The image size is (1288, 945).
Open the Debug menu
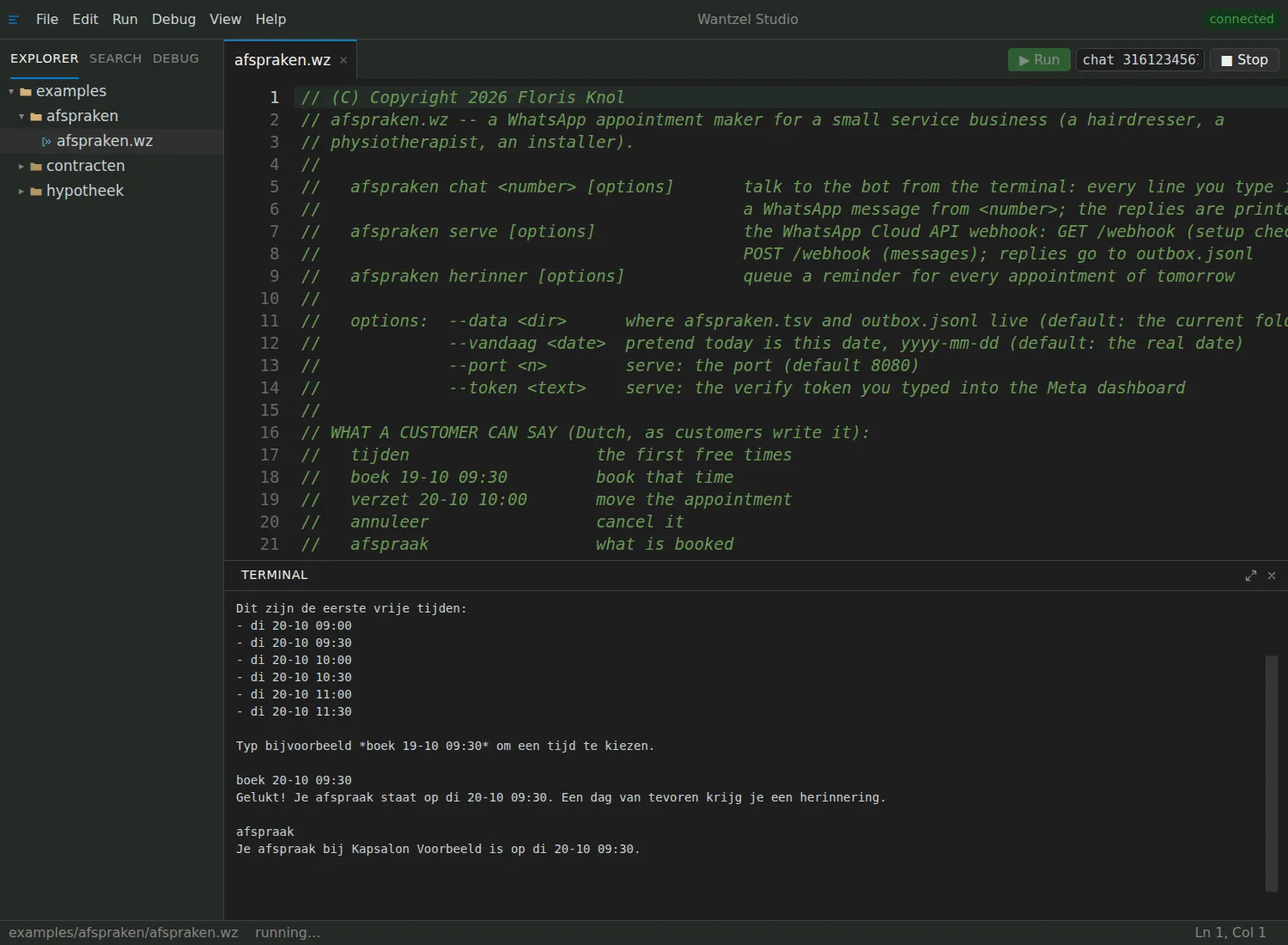[173, 19]
